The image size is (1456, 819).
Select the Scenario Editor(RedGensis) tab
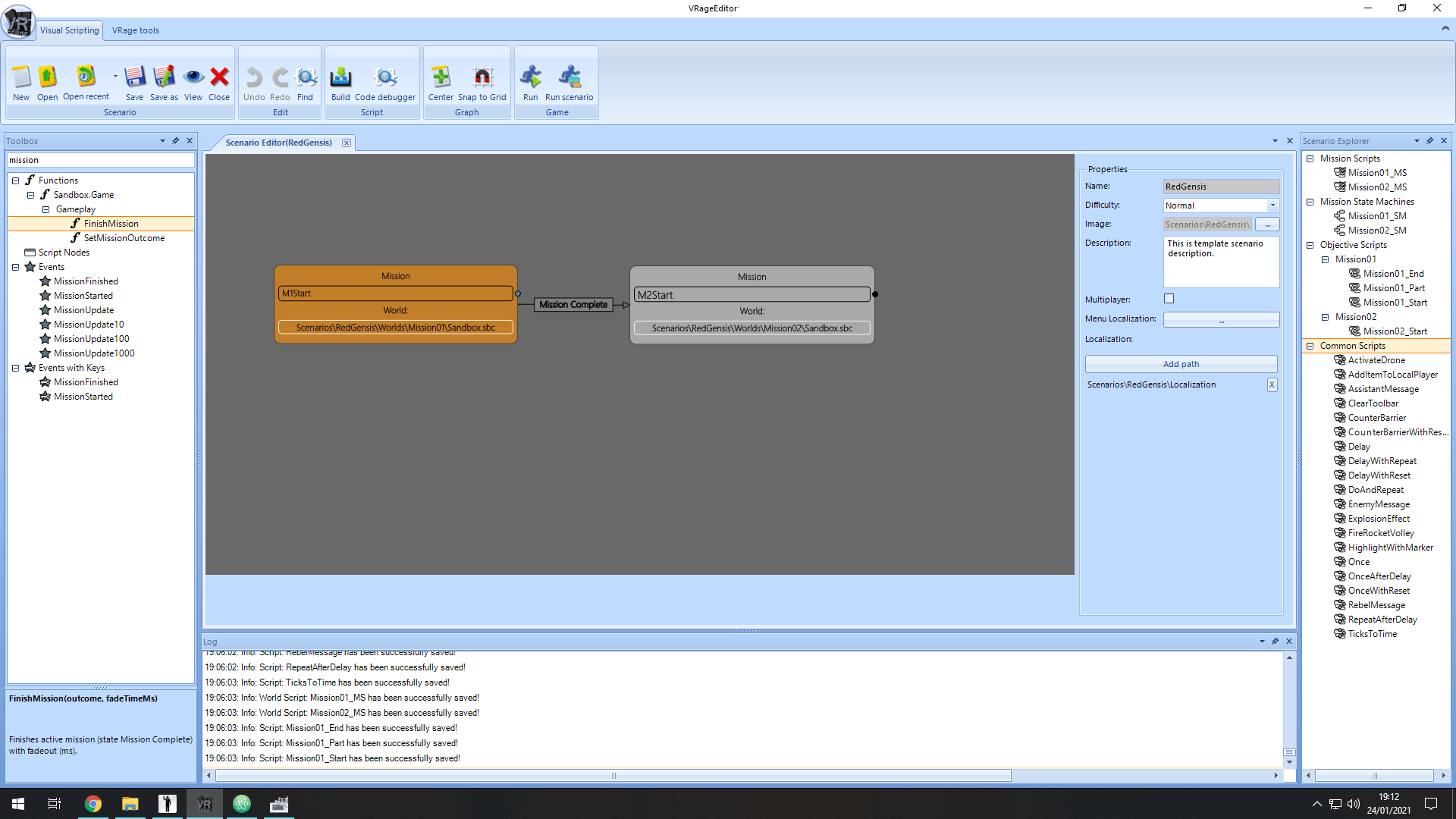coord(278,143)
